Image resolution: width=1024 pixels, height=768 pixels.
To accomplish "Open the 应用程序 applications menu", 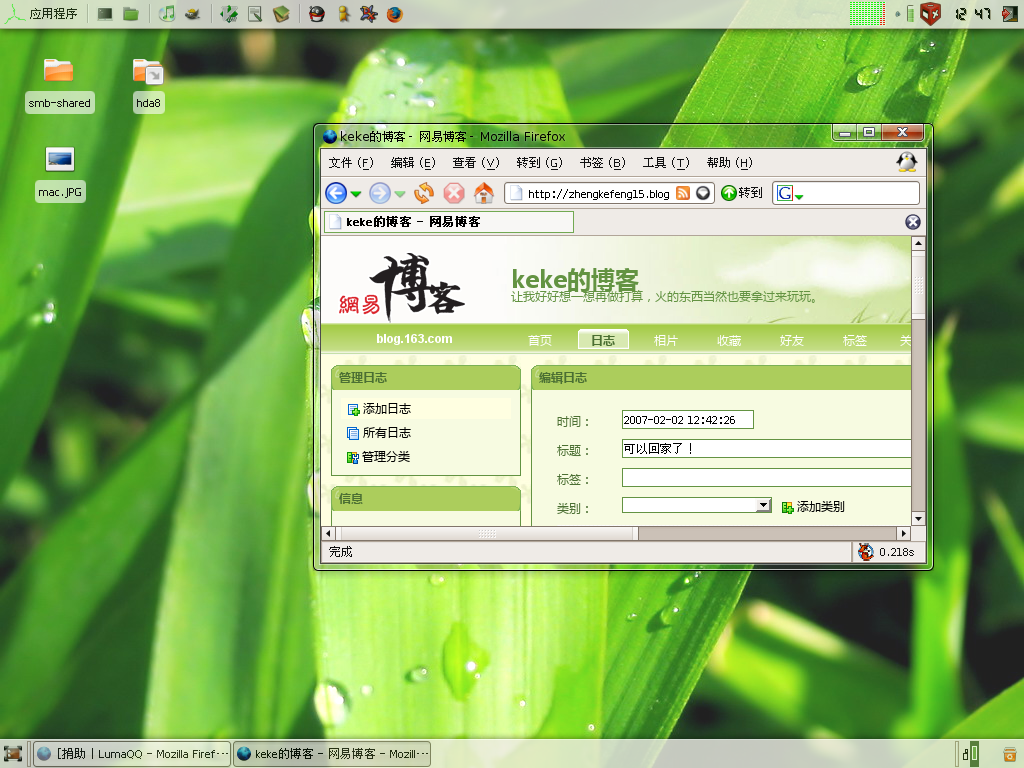I will pyautogui.click(x=41, y=14).
